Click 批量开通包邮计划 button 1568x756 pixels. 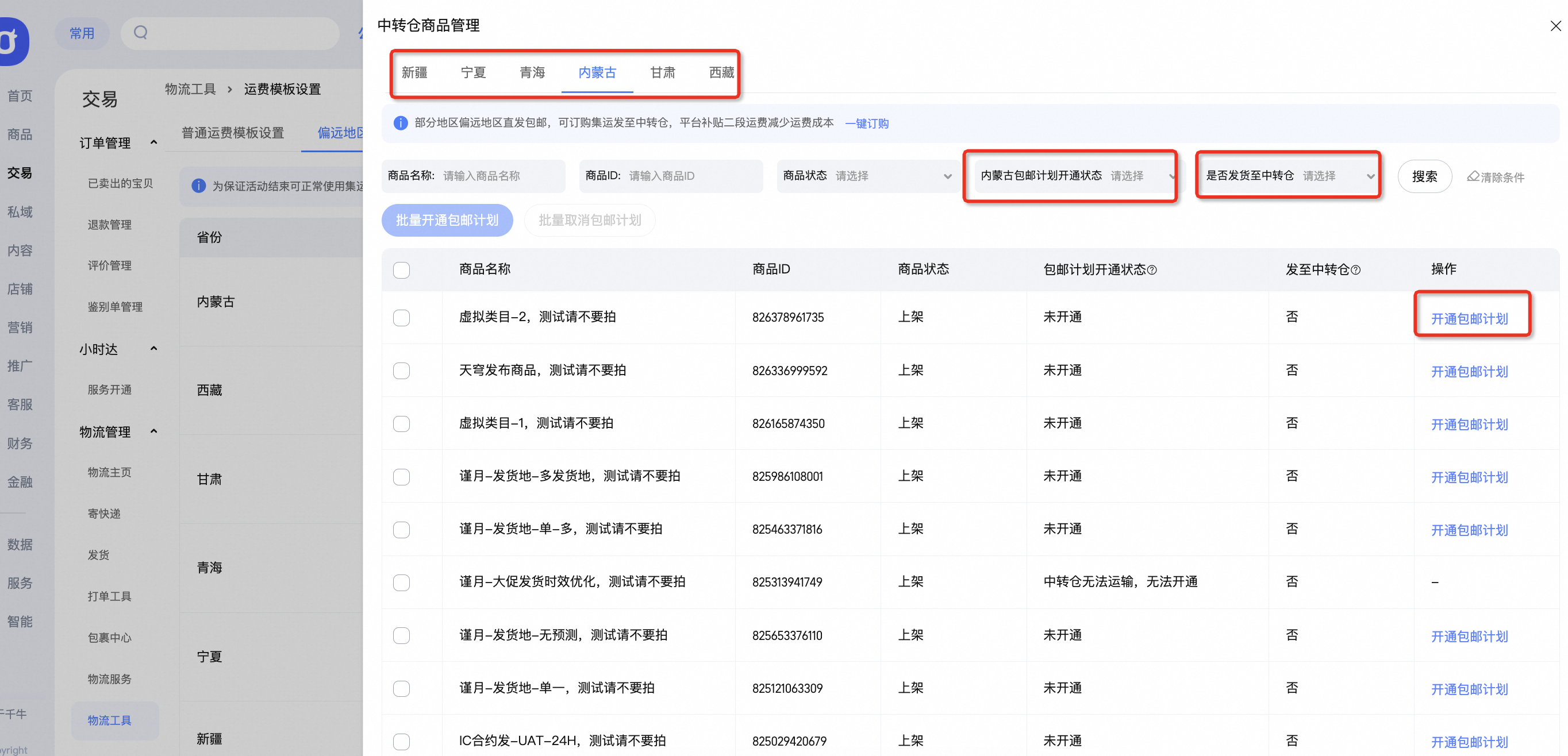pos(447,220)
